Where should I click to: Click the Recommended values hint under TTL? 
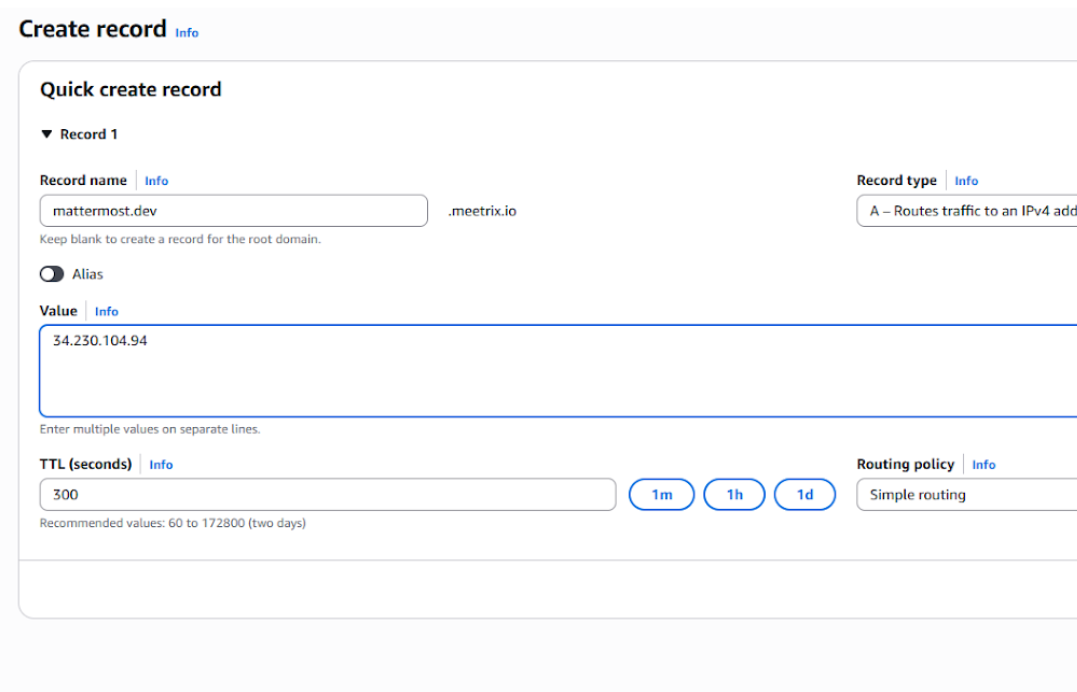point(173,523)
